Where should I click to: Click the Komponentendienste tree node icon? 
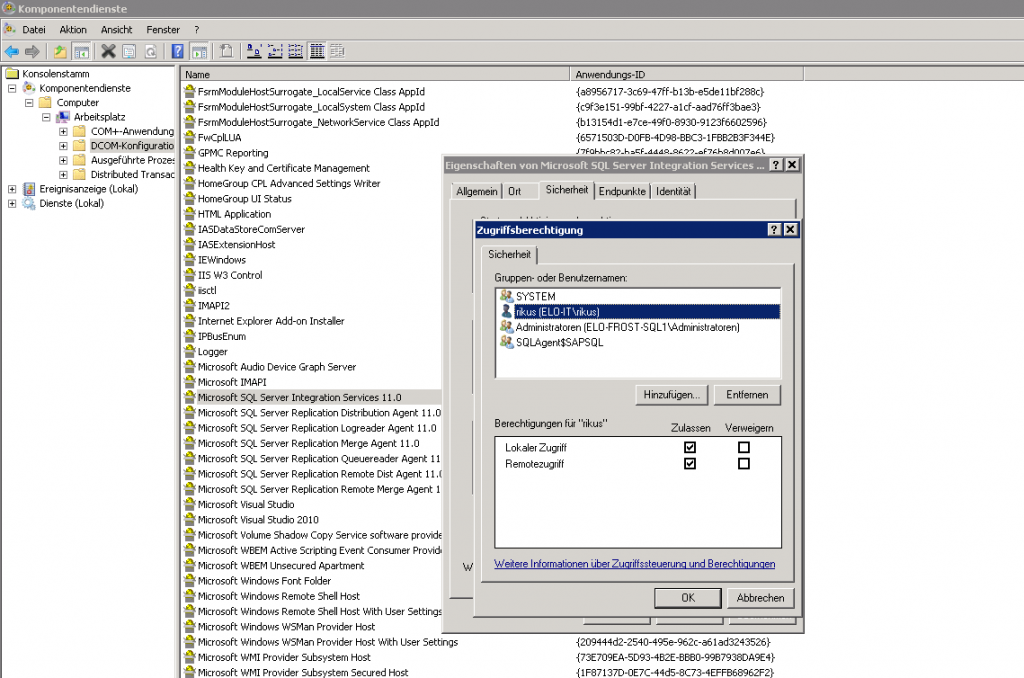tap(29, 88)
